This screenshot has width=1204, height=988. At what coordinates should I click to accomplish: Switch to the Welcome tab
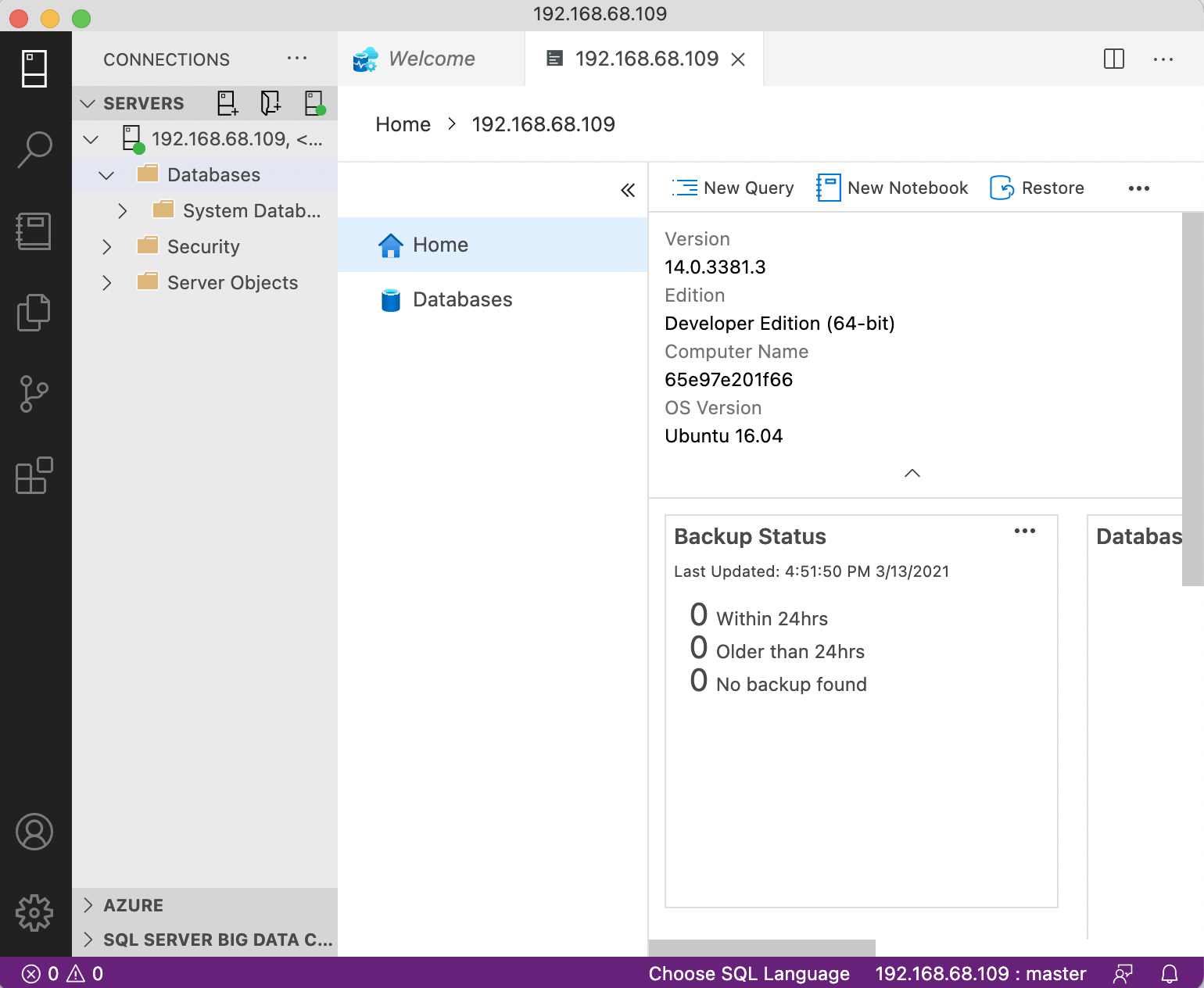[x=432, y=59]
